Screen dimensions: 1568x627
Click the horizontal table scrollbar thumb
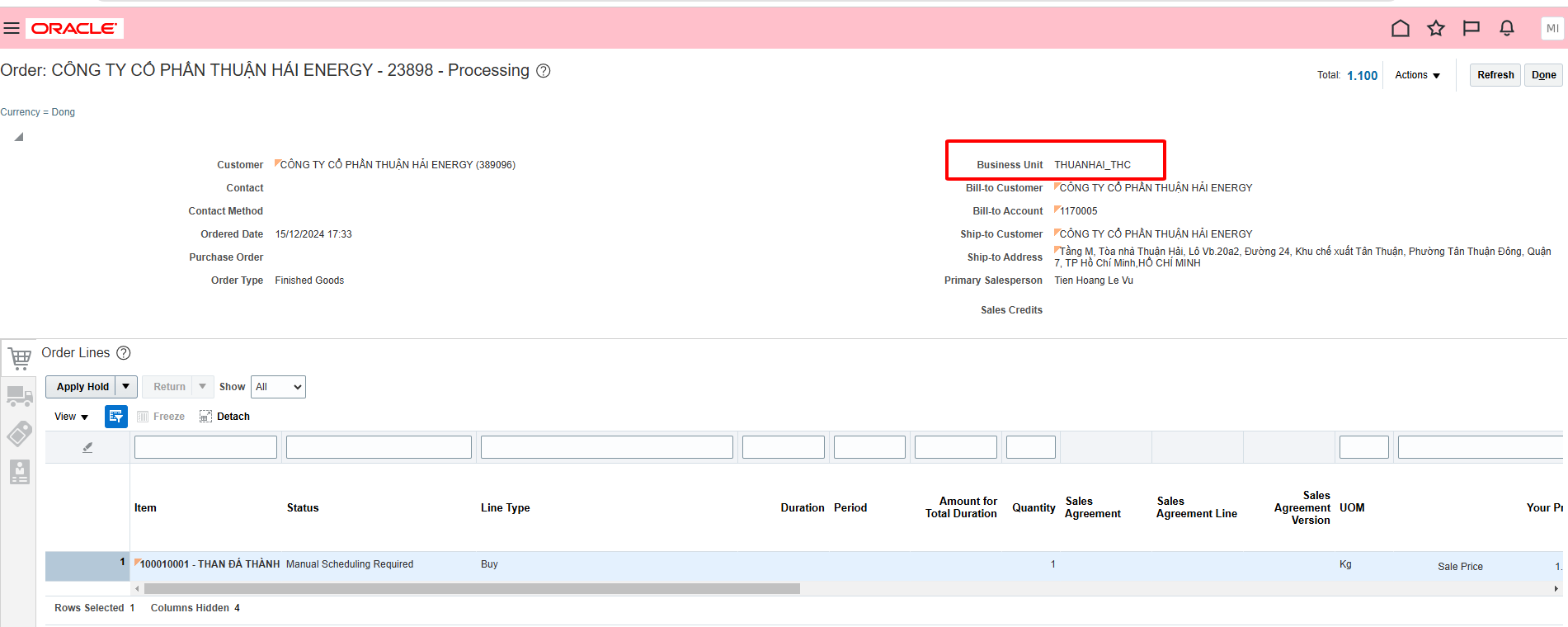click(472, 589)
